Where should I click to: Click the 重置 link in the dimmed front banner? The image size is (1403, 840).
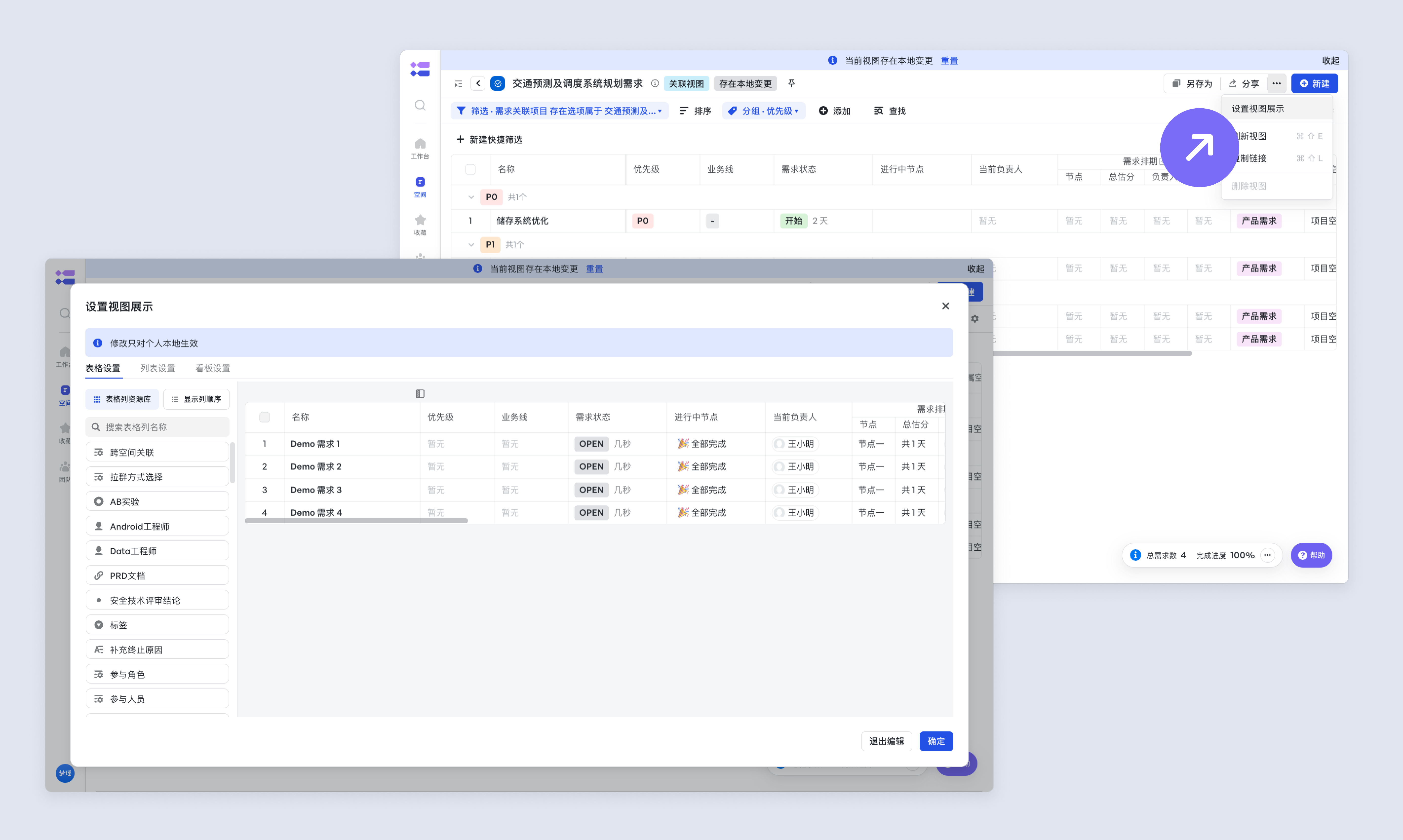594,269
